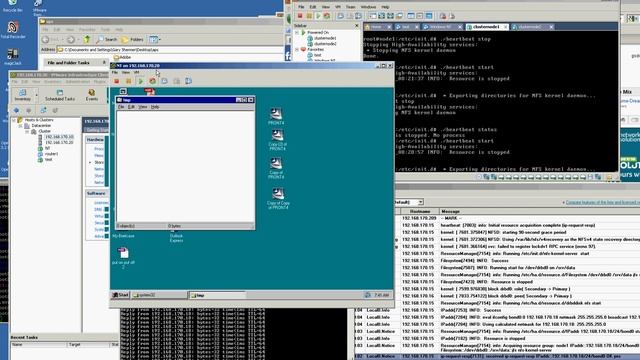This screenshot has height=360, width=640.
Task: Open View menu of NT console window
Action: coord(125,72)
